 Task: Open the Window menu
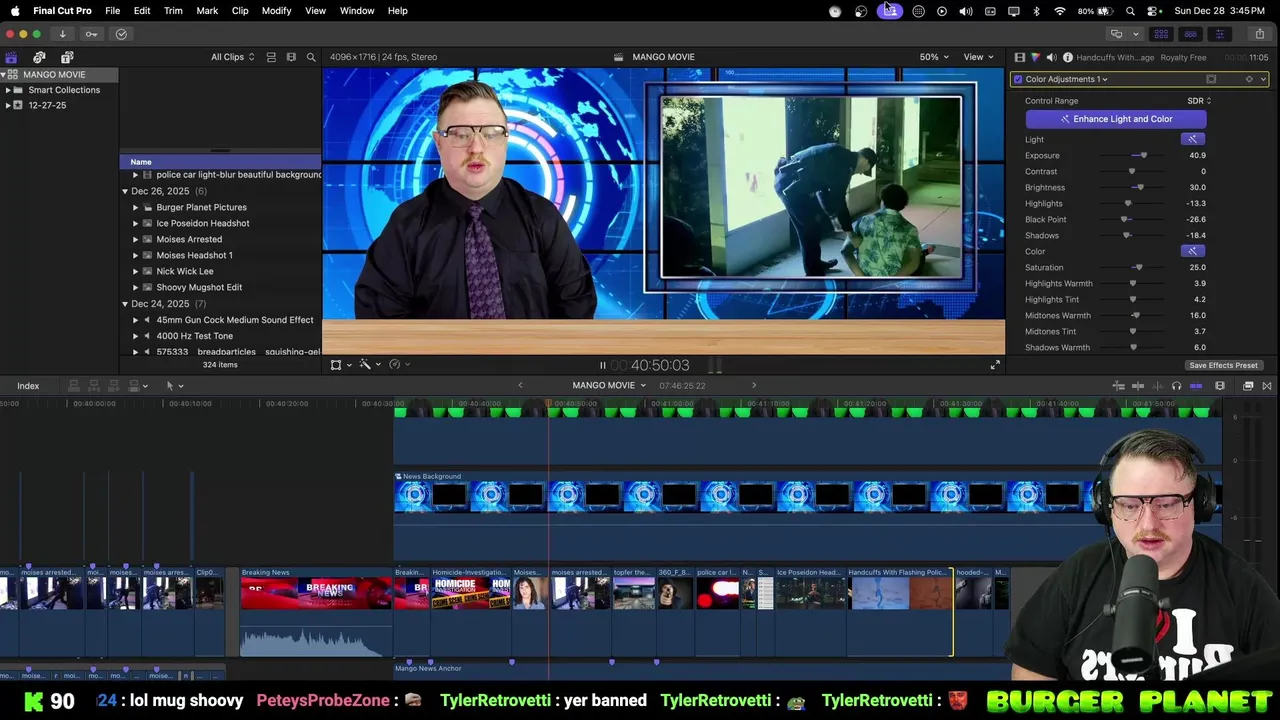(357, 10)
